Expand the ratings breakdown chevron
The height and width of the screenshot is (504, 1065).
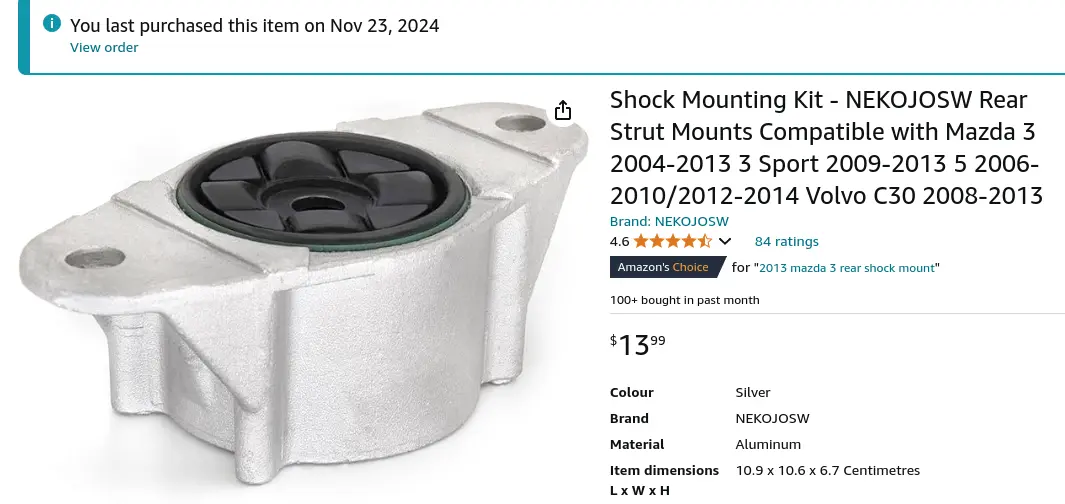[x=725, y=241]
